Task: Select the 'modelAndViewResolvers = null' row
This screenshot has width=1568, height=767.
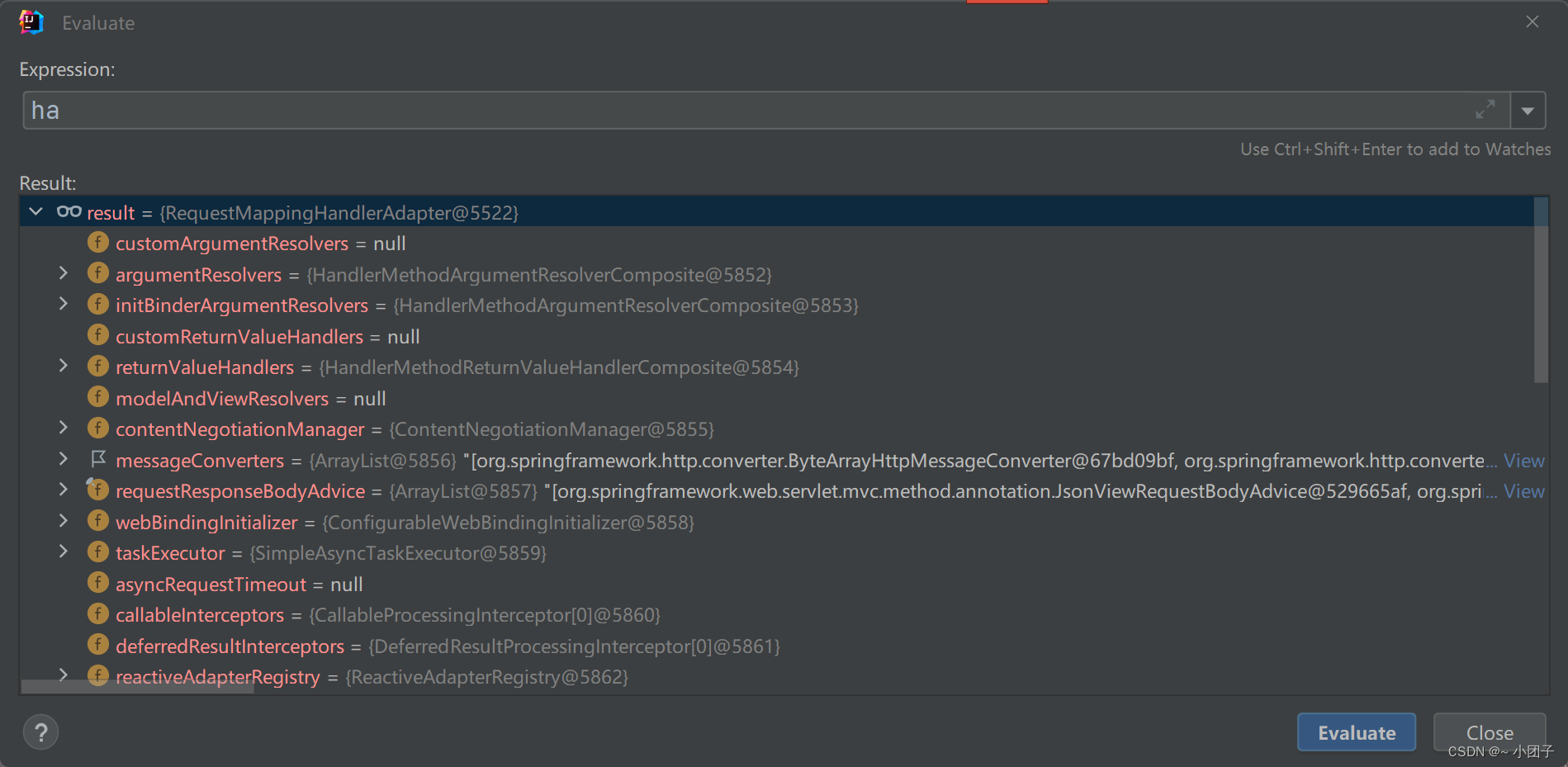Action: 251,399
